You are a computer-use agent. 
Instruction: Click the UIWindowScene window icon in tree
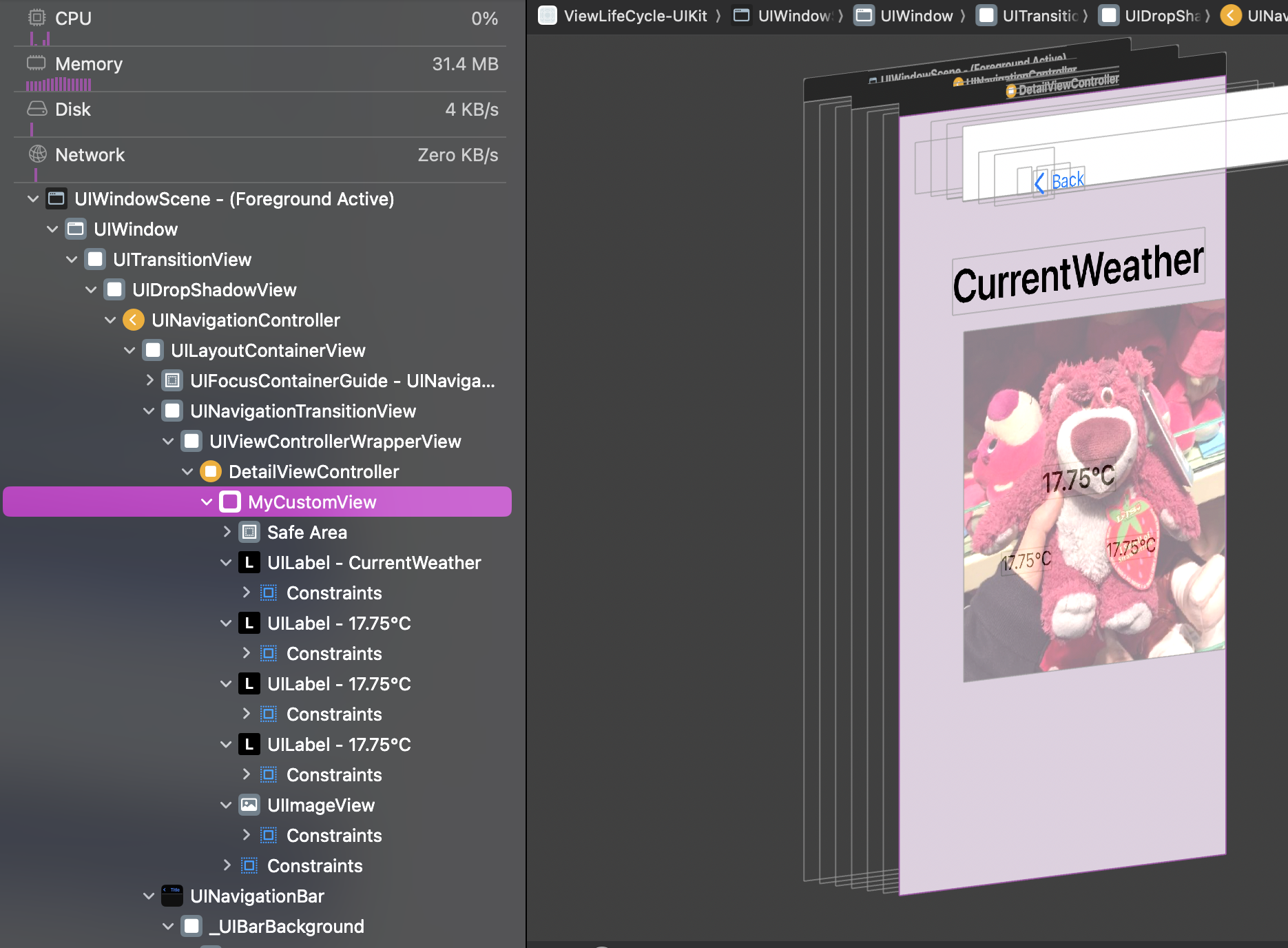pos(56,199)
